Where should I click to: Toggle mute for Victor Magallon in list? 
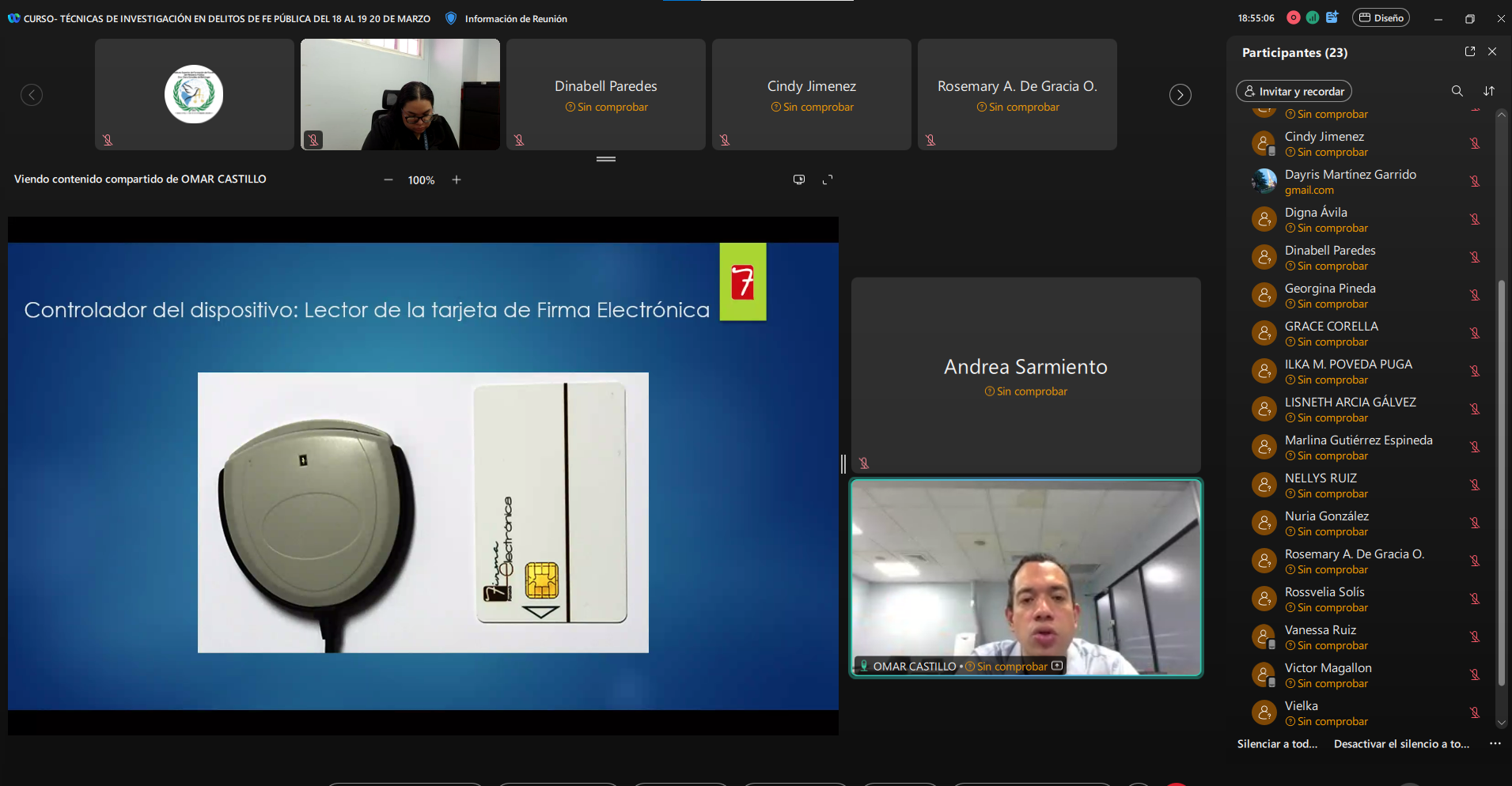click(x=1475, y=675)
